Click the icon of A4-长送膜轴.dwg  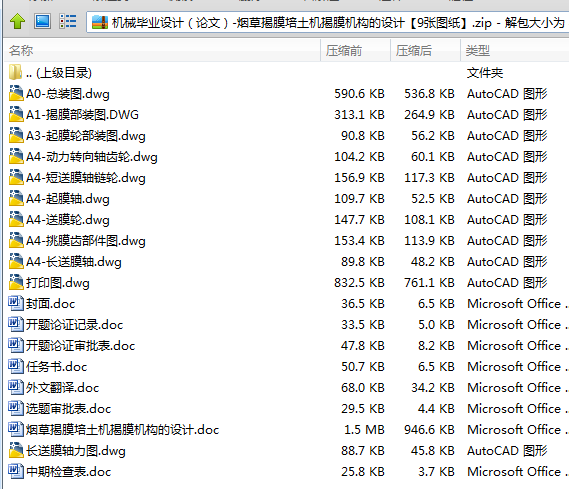click(16, 261)
